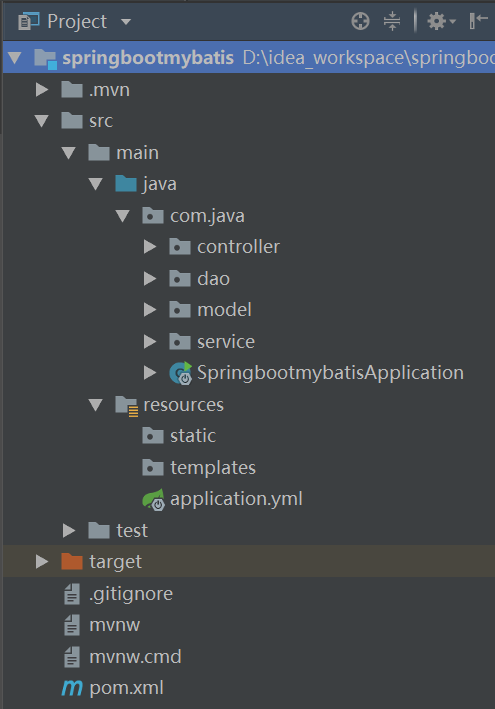Collapse the java folder arrow
This screenshot has width=495, height=709.
96,184
